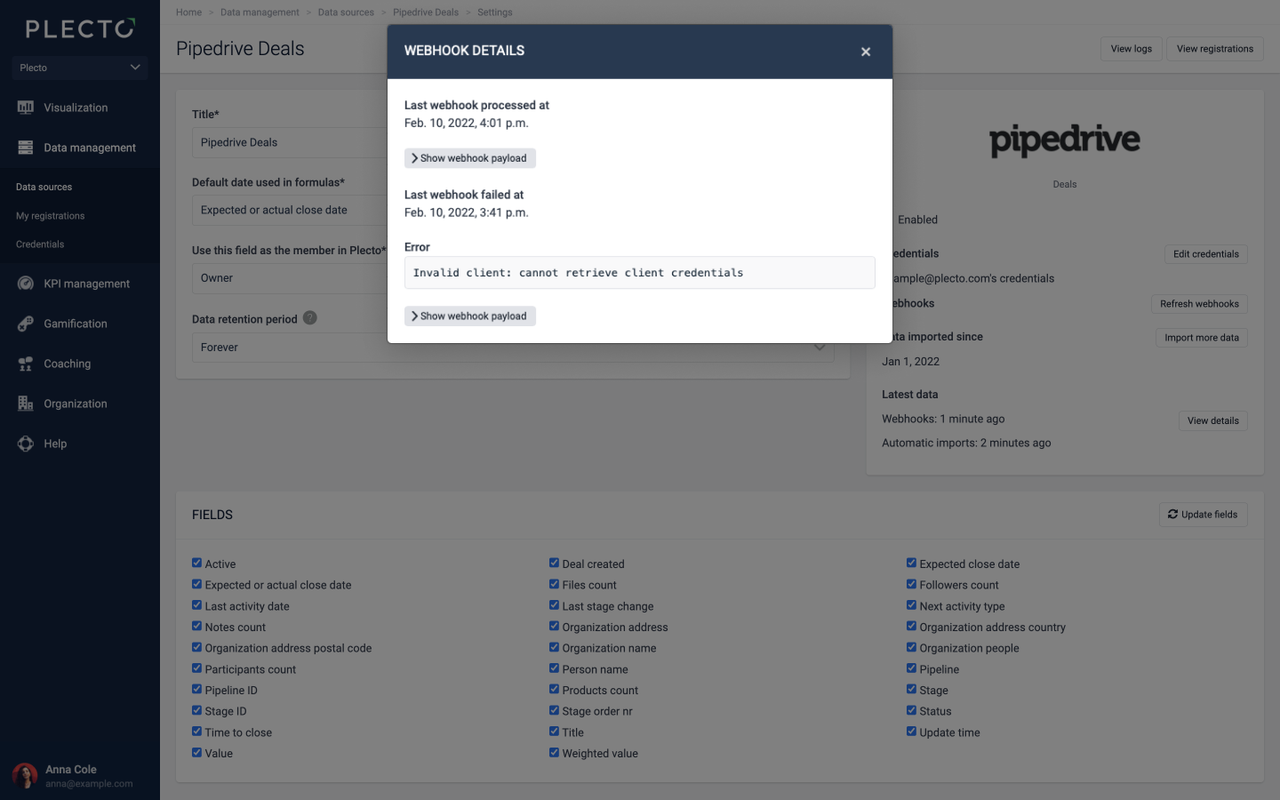Open the Plecto workspace dropdown
Viewport: 1280px width, 800px height.
point(80,68)
